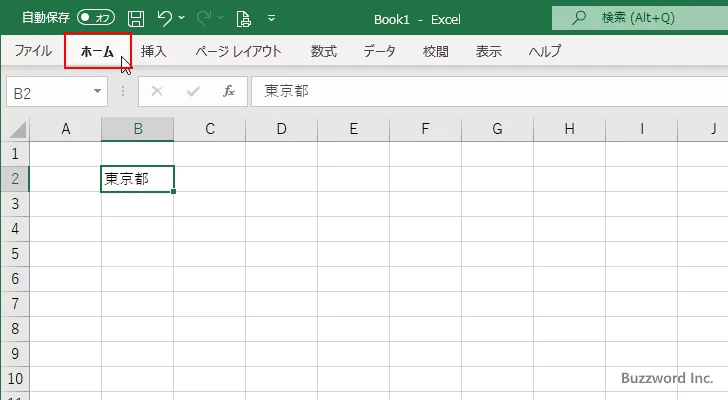This screenshot has width=728, height=400.
Task: Click the formula bar Enter checkmark icon
Action: (x=193, y=91)
